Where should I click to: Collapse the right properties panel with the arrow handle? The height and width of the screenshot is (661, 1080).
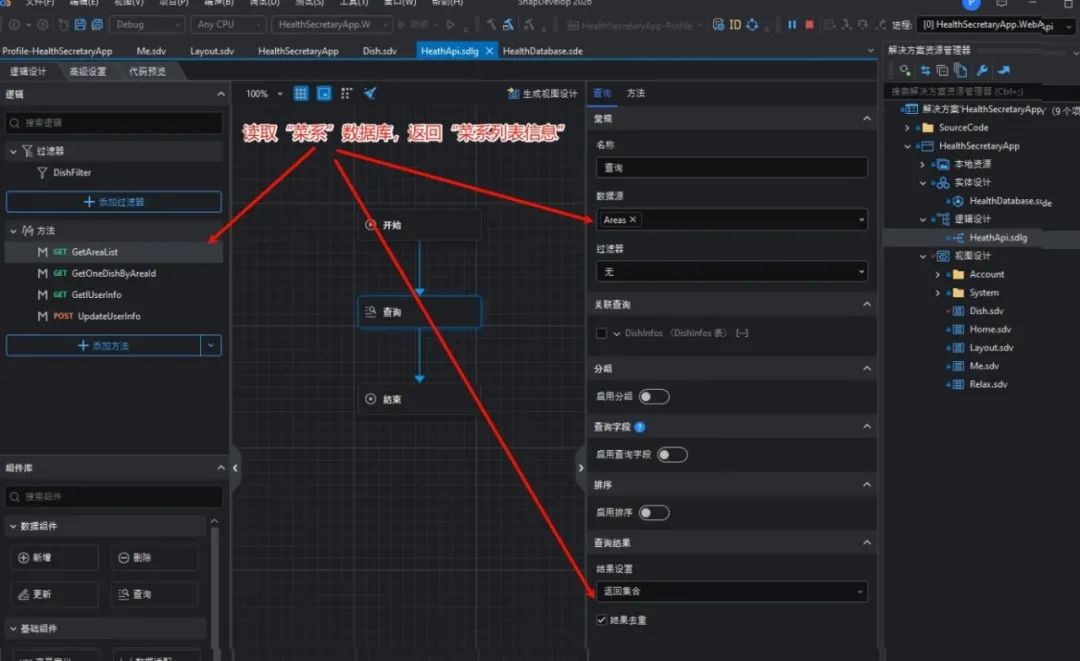pyautogui.click(x=581, y=468)
